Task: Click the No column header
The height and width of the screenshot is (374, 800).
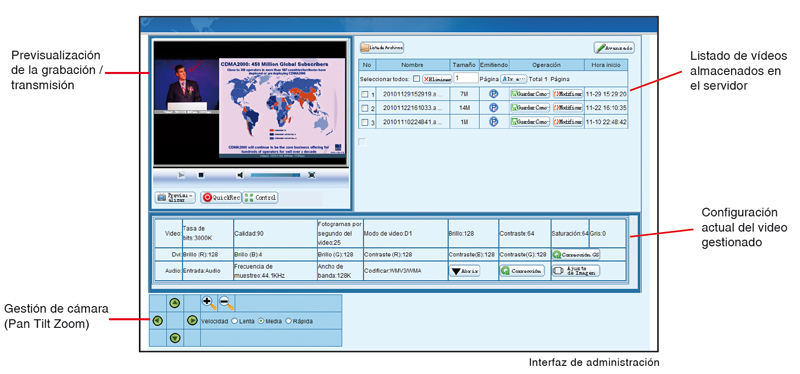Action: [x=367, y=65]
